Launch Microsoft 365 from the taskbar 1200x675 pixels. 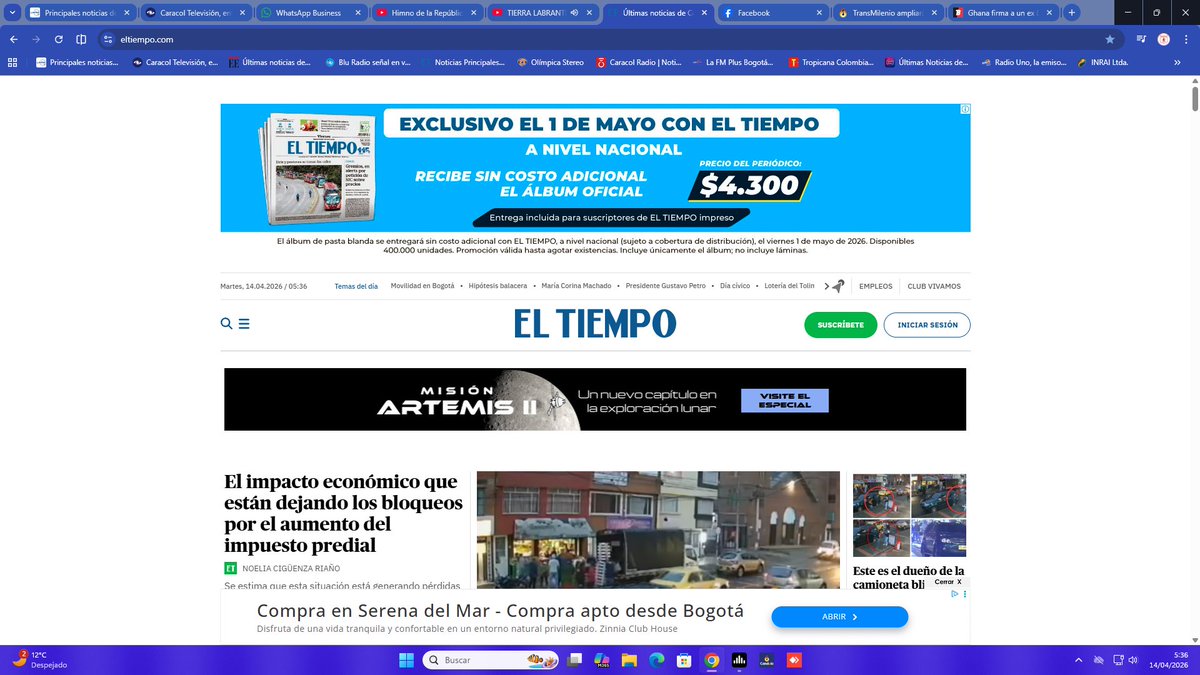coord(601,660)
